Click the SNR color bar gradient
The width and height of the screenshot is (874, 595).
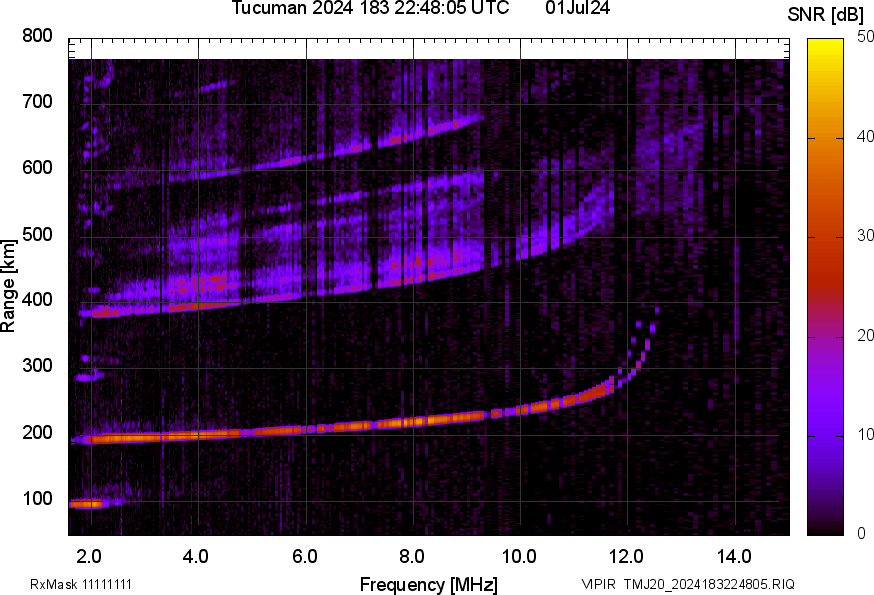pyautogui.click(x=826, y=287)
